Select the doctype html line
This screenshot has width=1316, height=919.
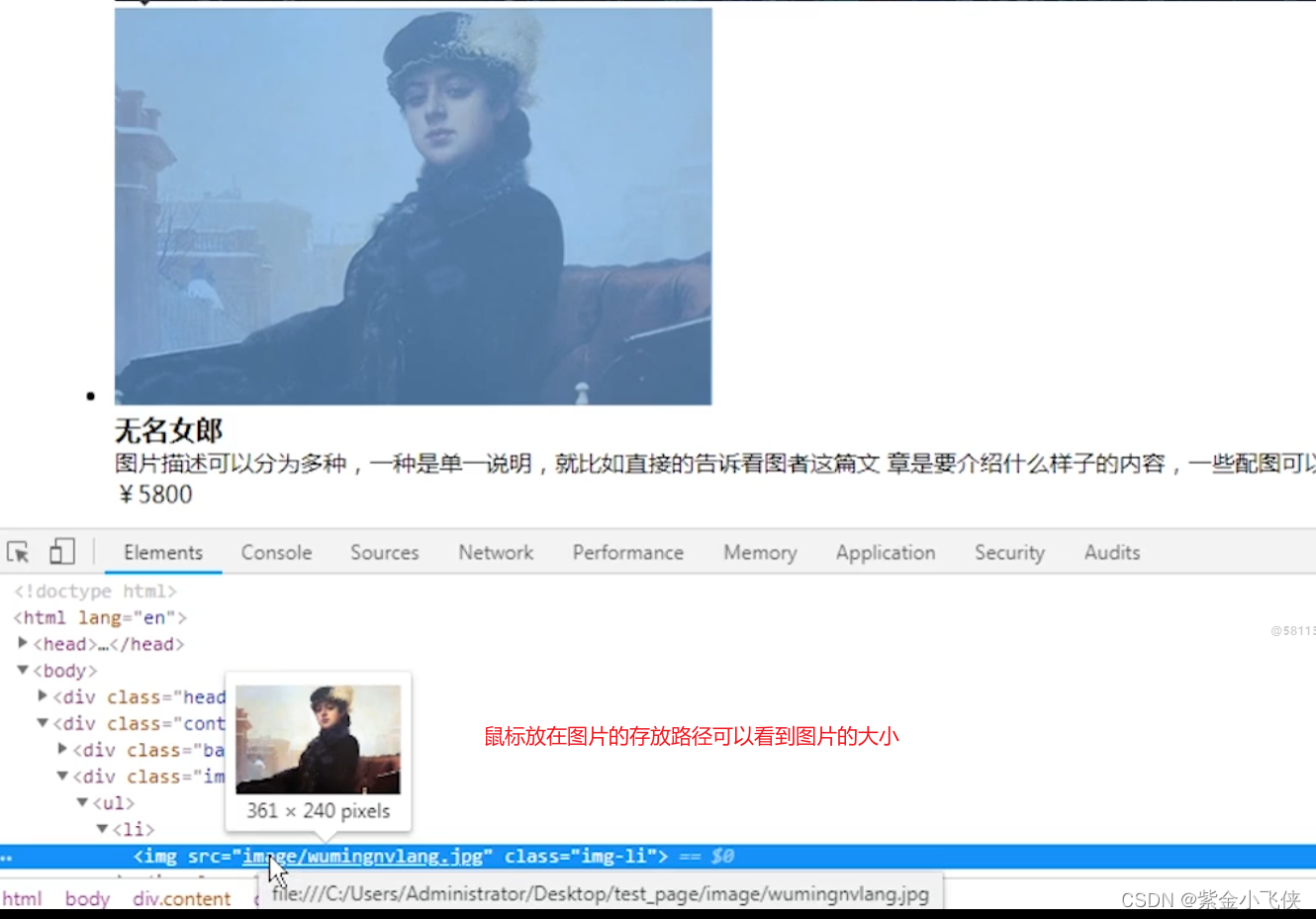[x=95, y=591]
